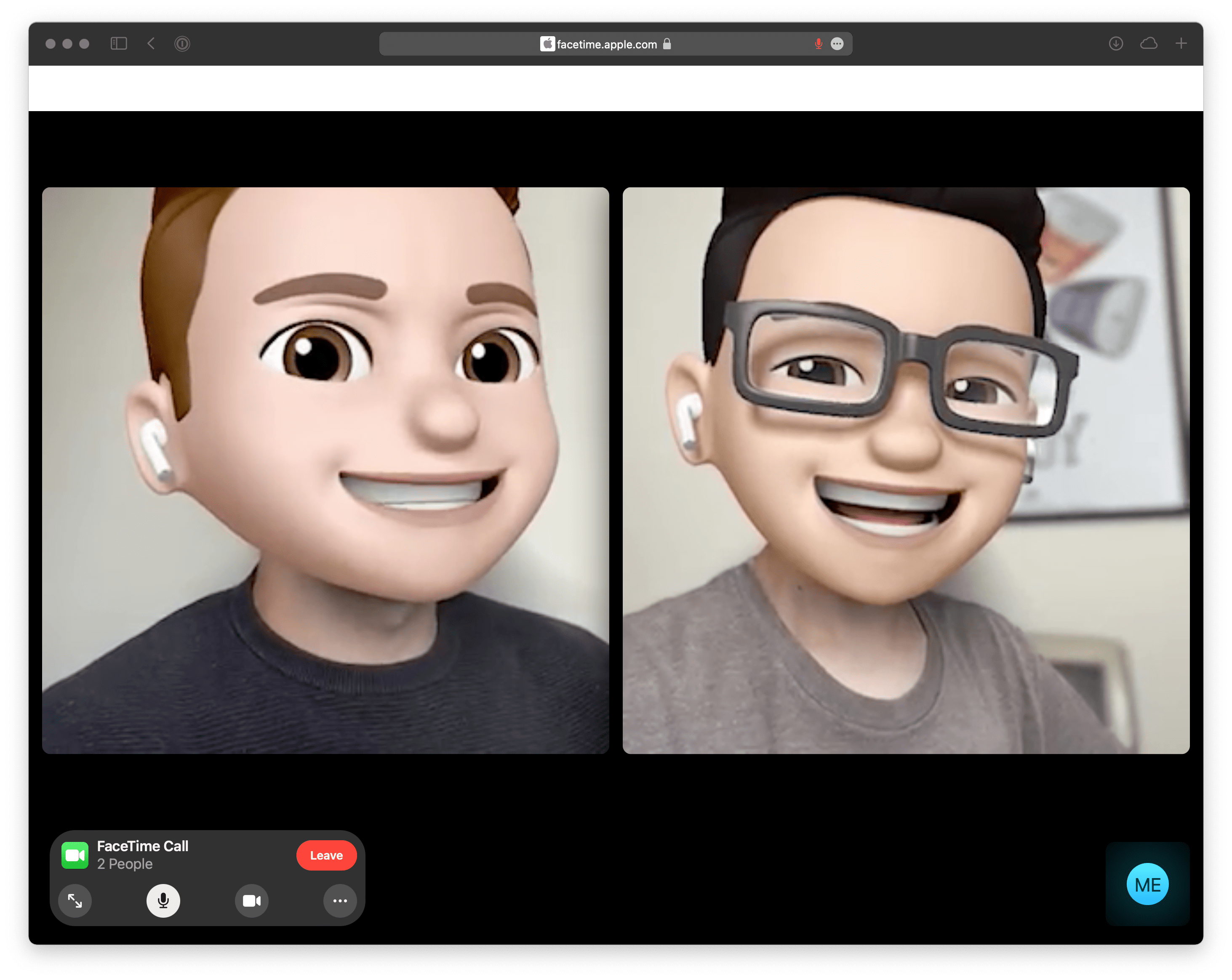Click the facetime.apple.com address bar
The width and height of the screenshot is (1232, 980).
click(x=606, y=44)
